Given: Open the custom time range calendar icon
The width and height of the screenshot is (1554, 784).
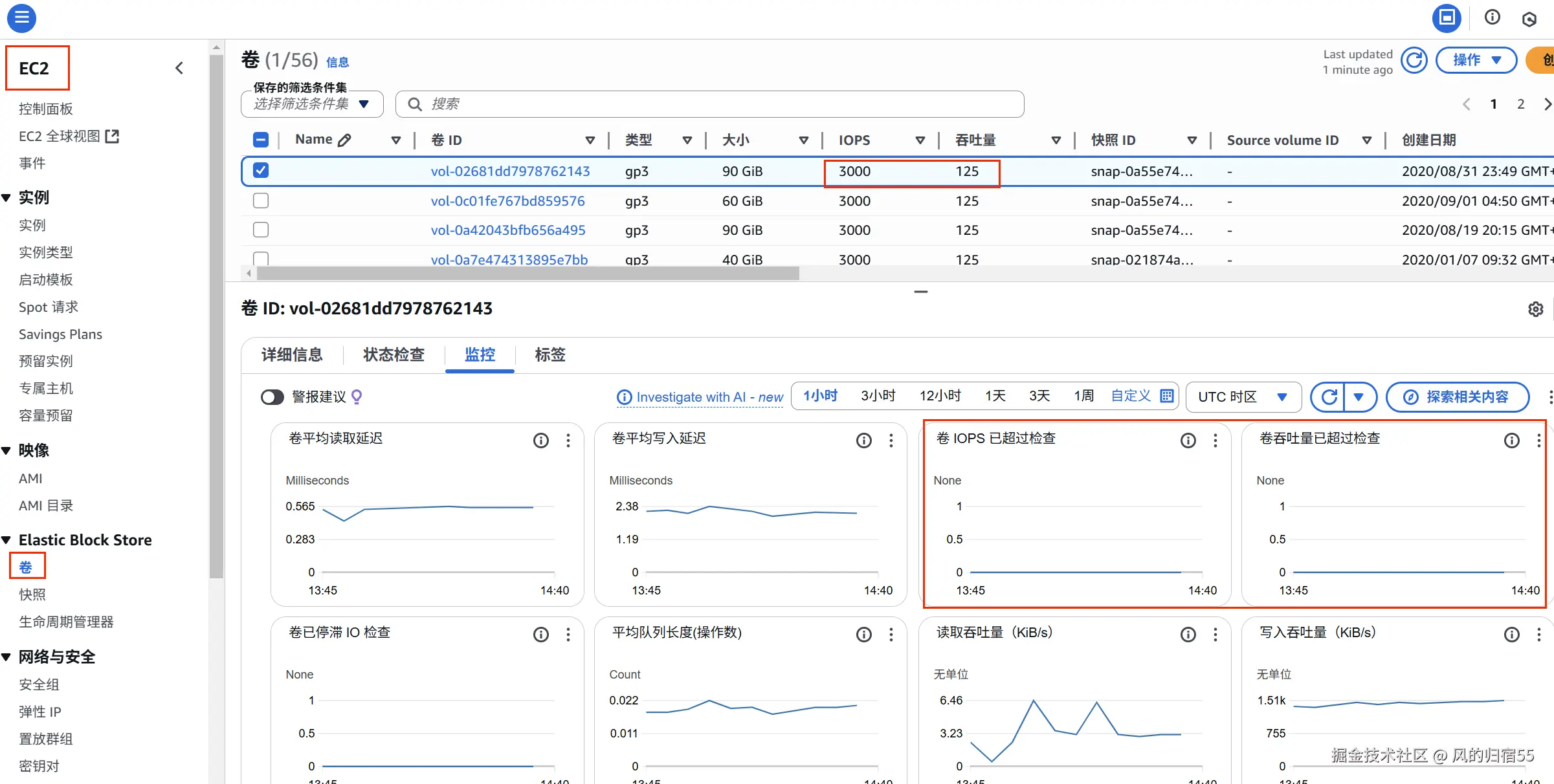Looking at the screenshot, I should coord(1166,396).
